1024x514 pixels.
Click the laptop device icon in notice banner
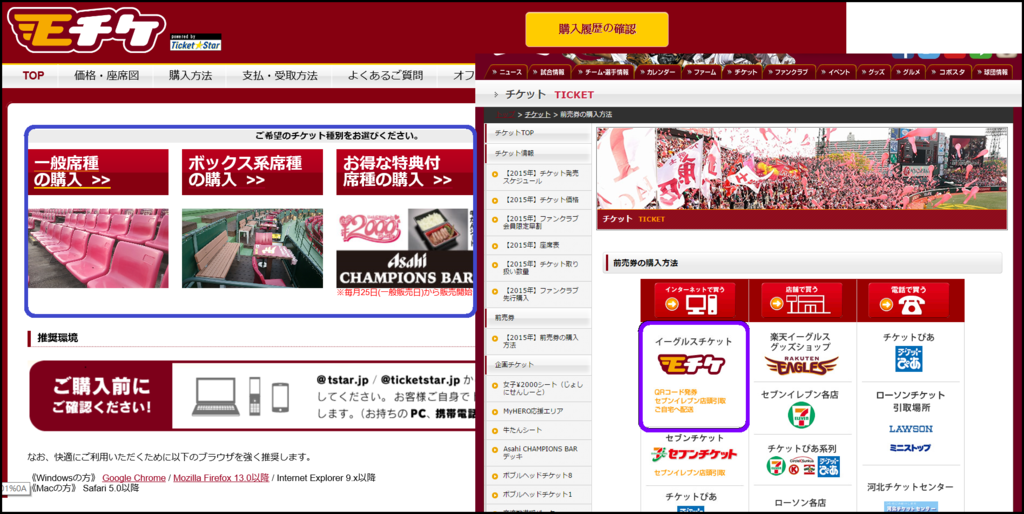216,395
